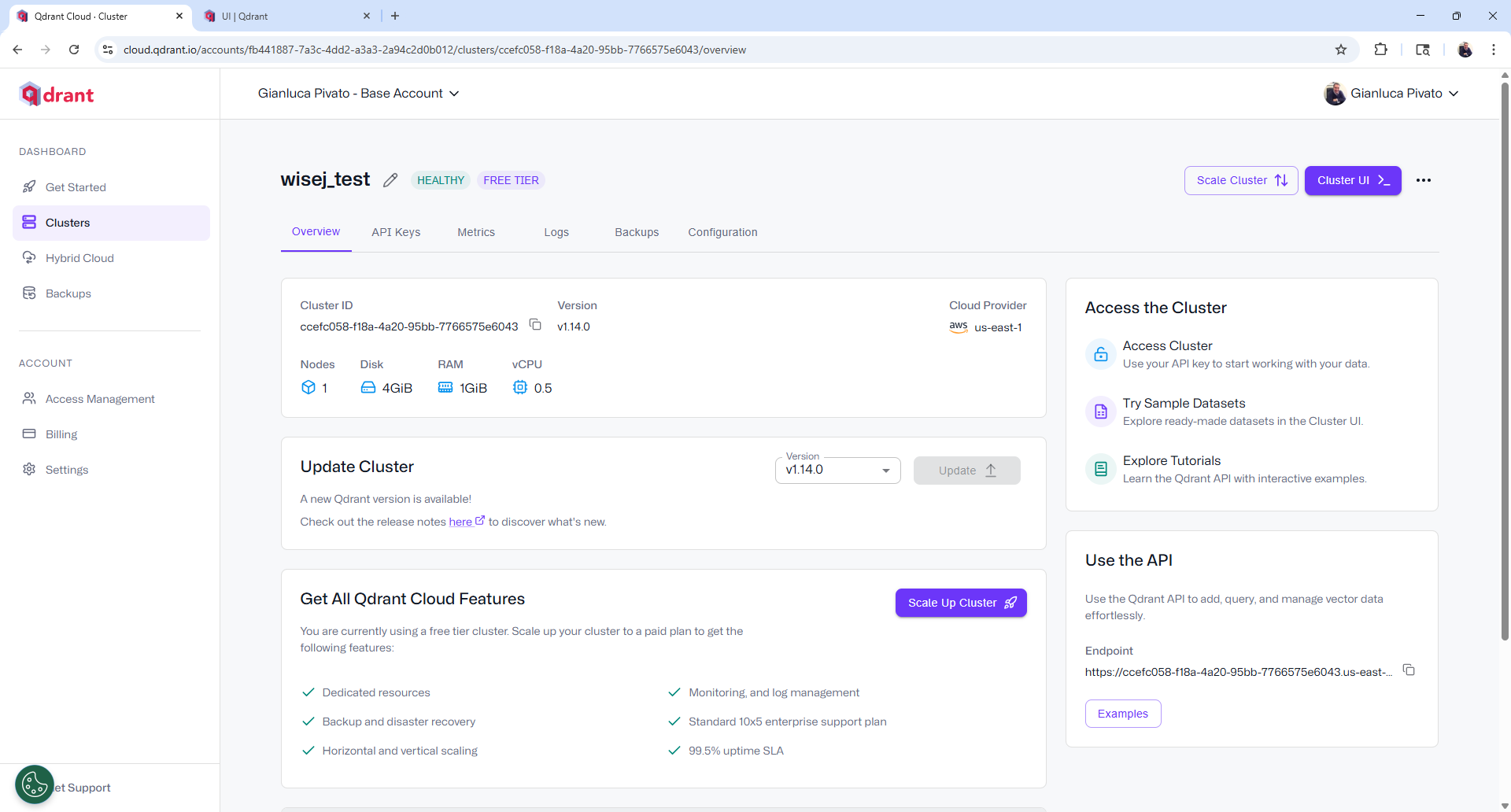Click the Hybrid Cloud icon
Screen dimensions: 1511x812
click(x=29, y=258)
